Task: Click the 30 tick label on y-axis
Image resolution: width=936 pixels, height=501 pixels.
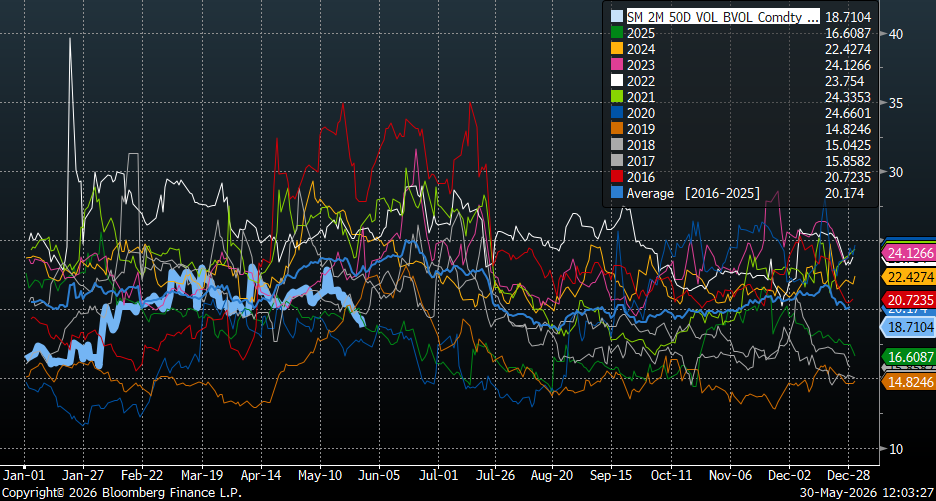Action: point(894,172)
